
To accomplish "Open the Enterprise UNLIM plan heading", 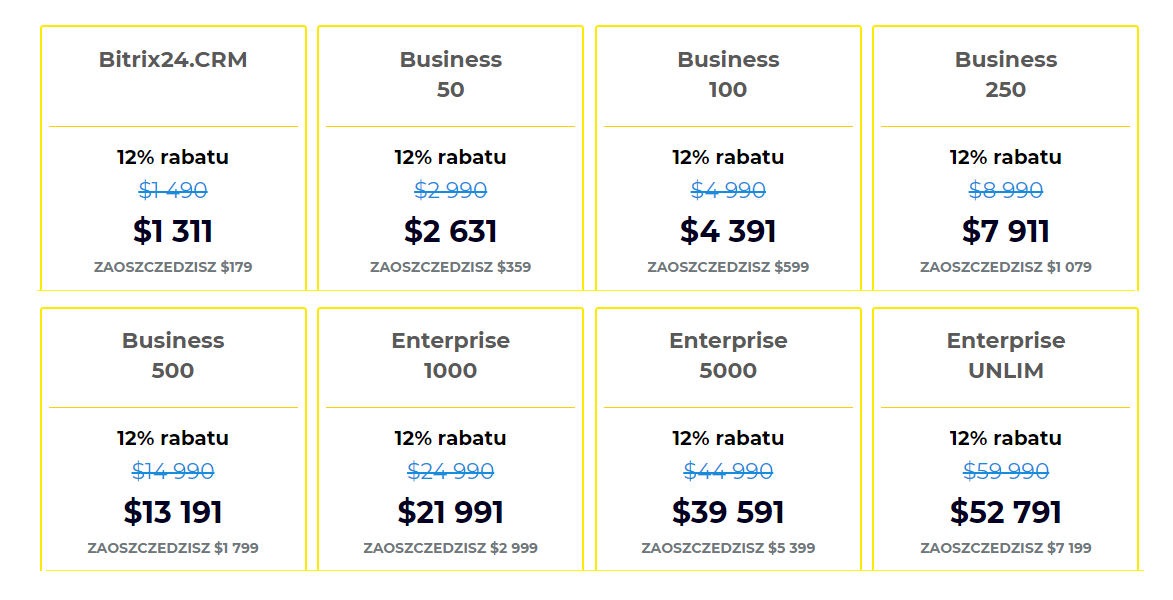I will 1005,355.
